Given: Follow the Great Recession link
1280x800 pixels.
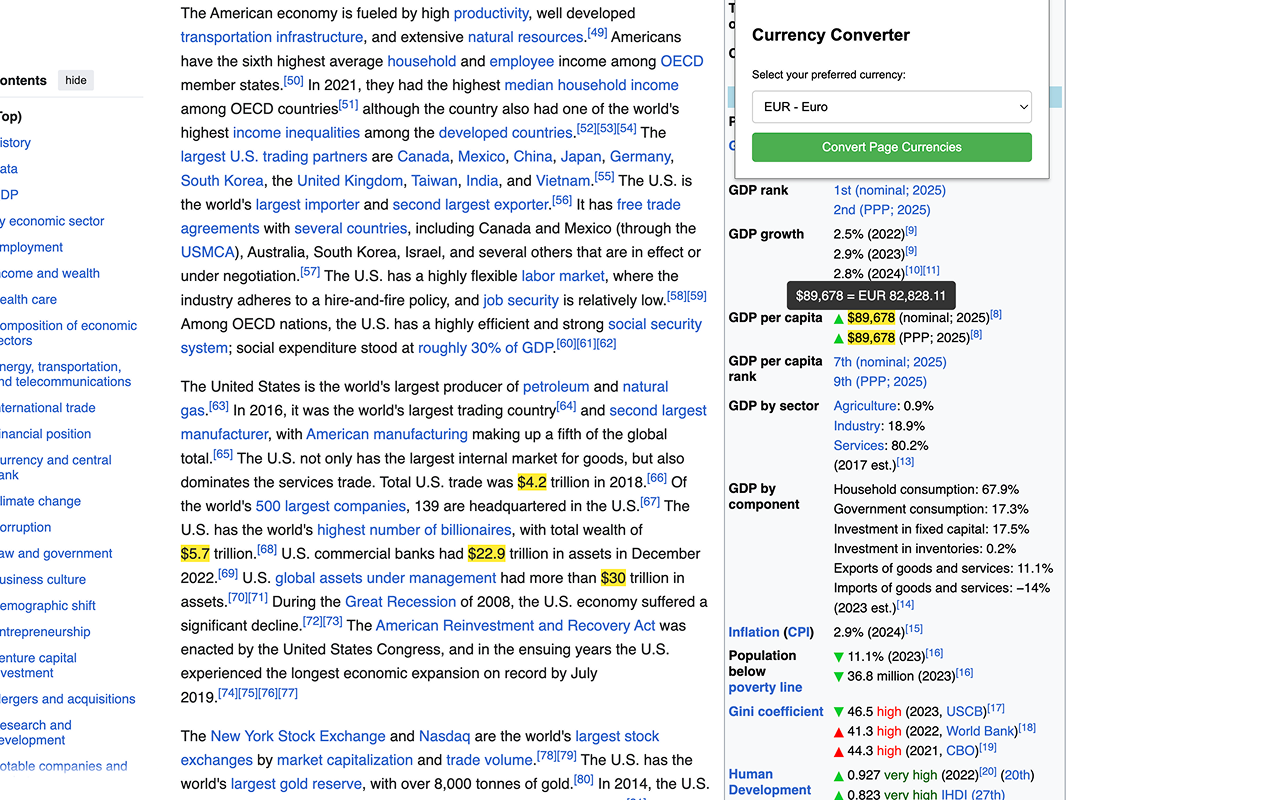Looking at the screenshot, I should [400, 602].
